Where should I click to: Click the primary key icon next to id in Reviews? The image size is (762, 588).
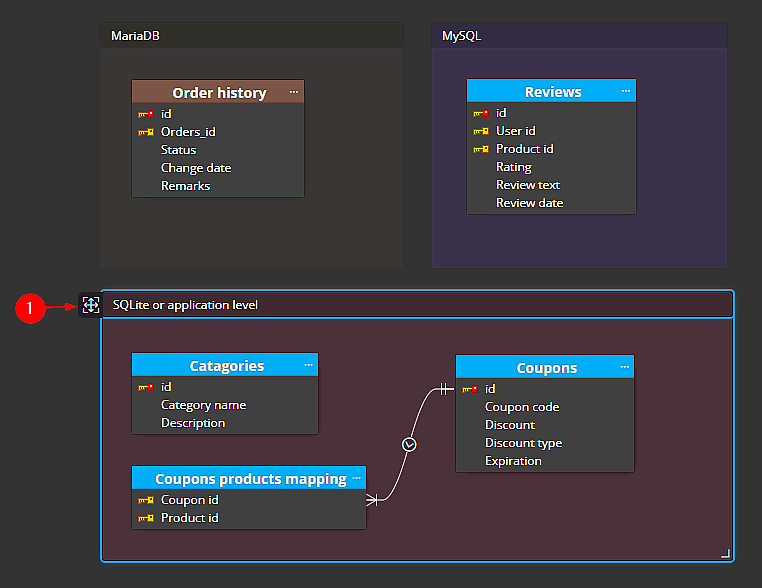(x=481, y=113)
